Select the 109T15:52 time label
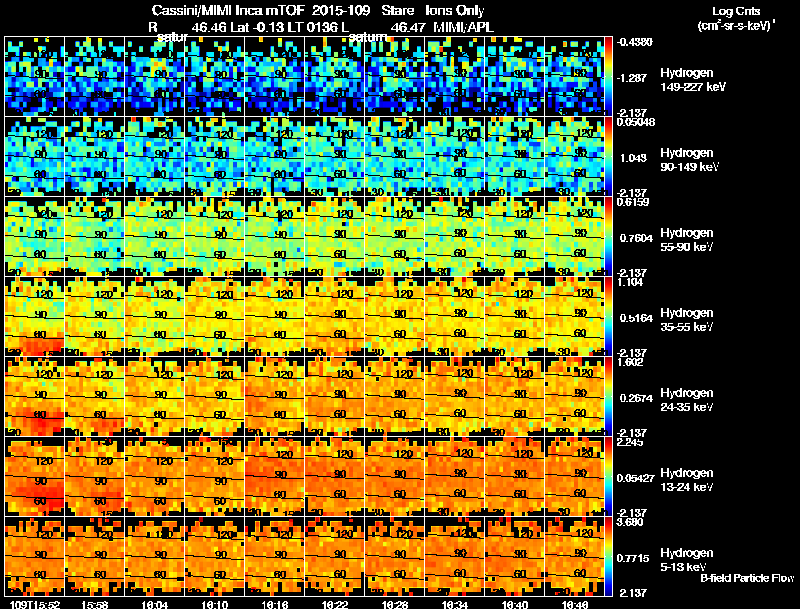800x609 pixels. tap(34, 604)
